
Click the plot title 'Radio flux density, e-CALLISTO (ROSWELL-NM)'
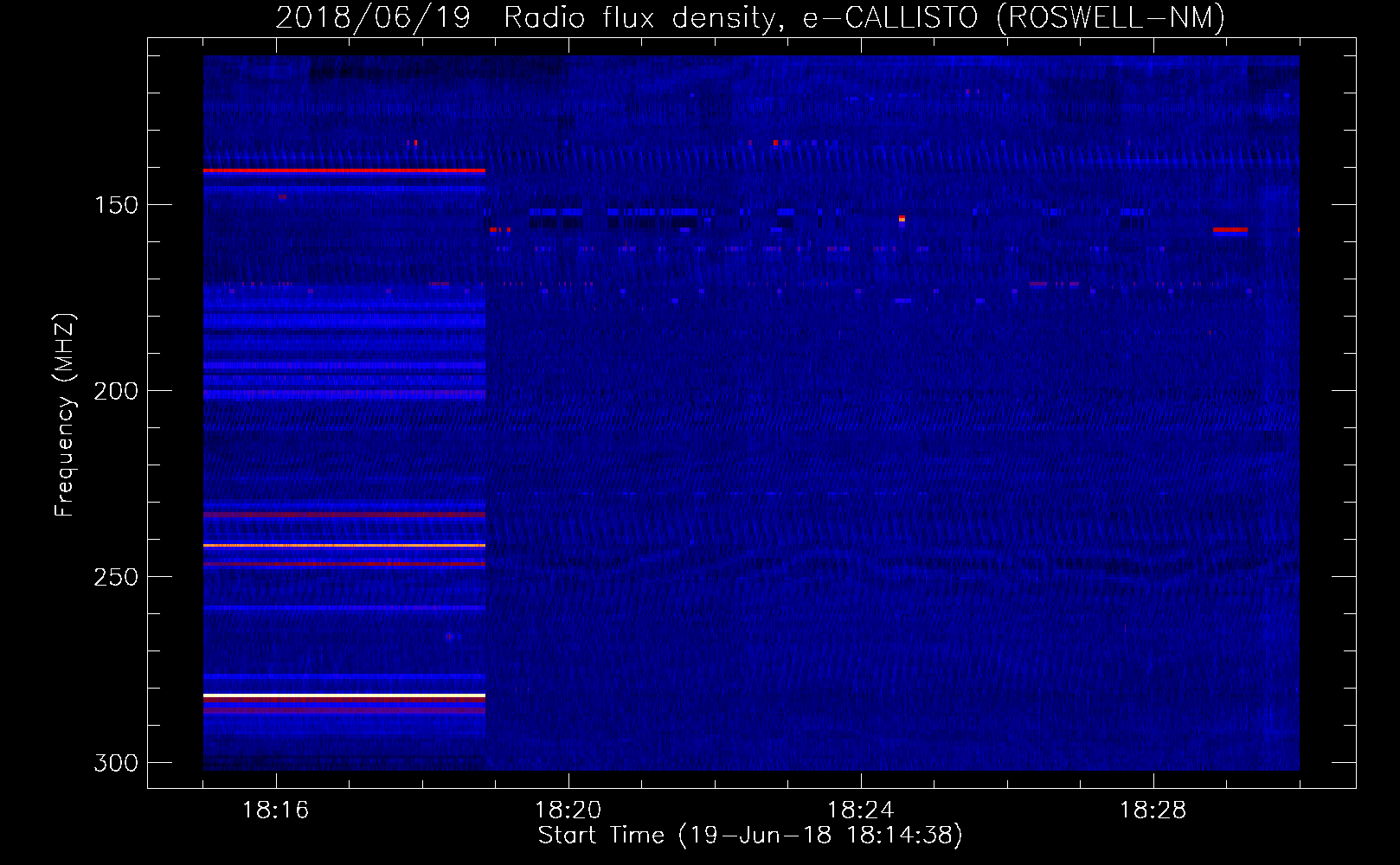point(864,18)
